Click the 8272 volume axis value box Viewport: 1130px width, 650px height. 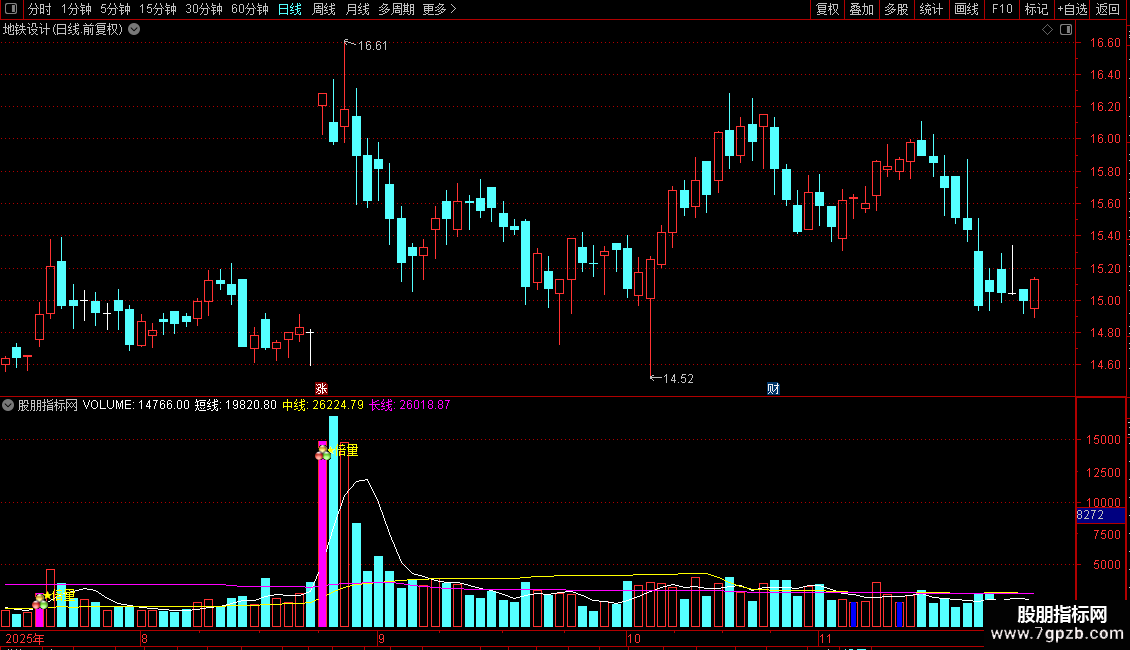[x=1100, y=515]
